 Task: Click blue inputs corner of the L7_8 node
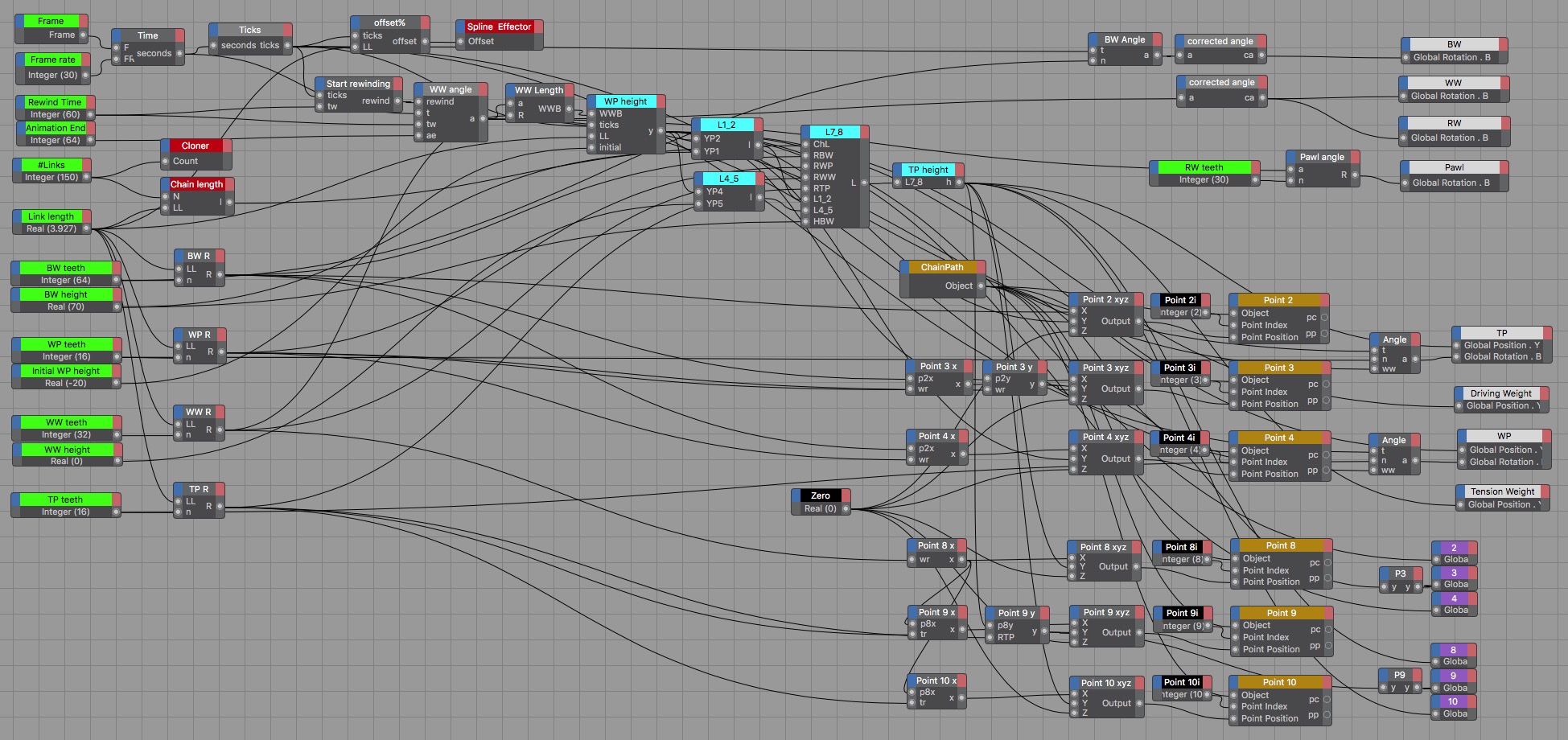pos(806,132)
